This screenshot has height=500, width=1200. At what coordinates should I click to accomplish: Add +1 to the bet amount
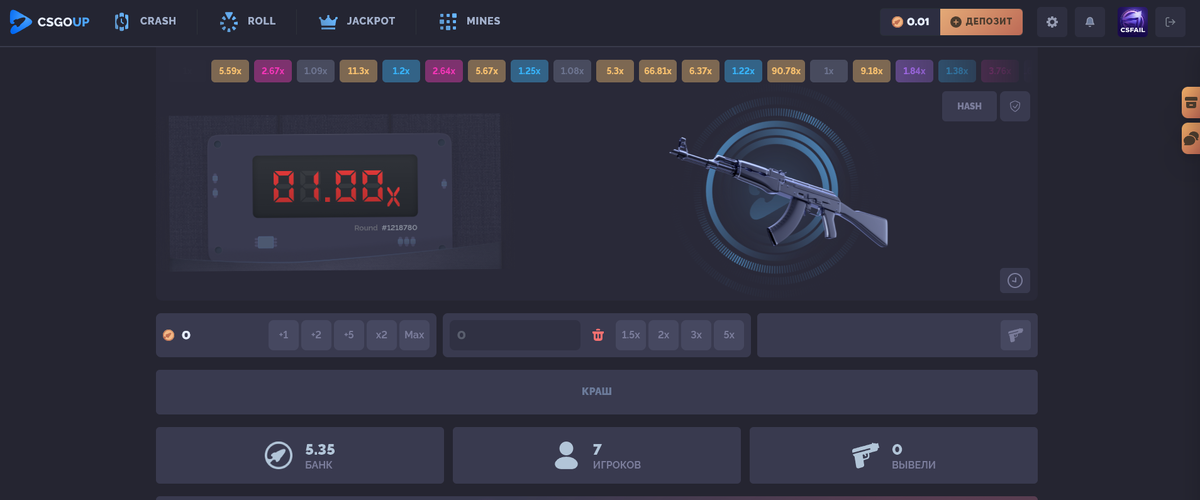click(283, 335)
